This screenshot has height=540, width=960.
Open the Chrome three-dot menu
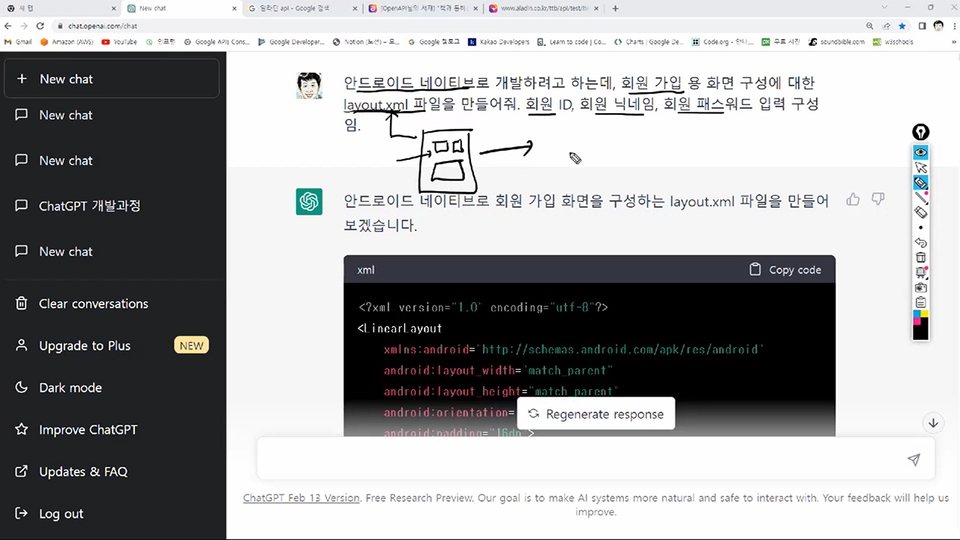pyautogui.click(x=954, y=26)
